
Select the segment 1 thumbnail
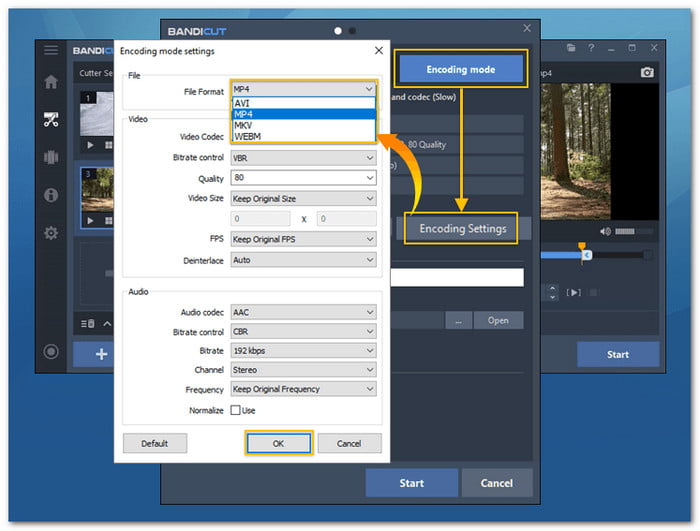point(97,113)
